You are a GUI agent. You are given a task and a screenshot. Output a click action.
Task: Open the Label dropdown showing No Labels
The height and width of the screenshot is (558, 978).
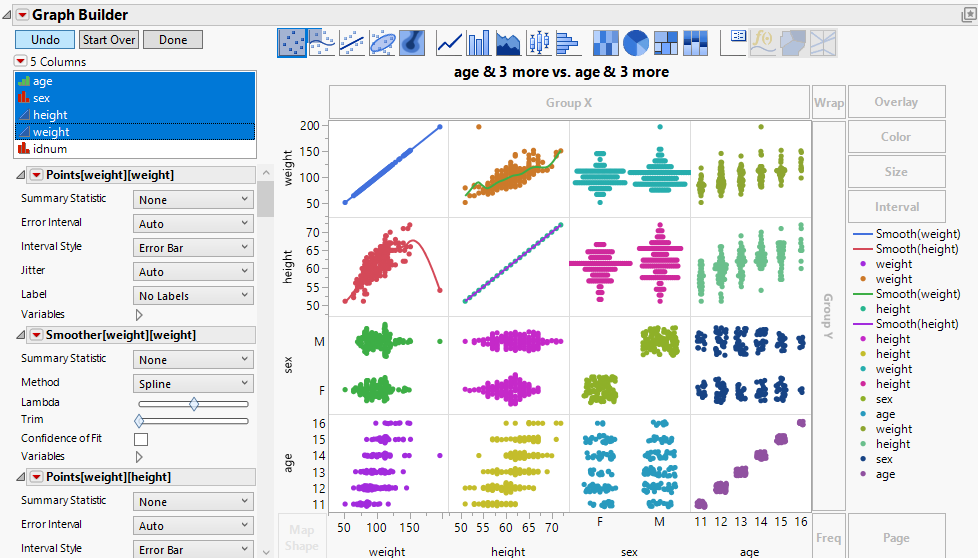click(194, 296)
